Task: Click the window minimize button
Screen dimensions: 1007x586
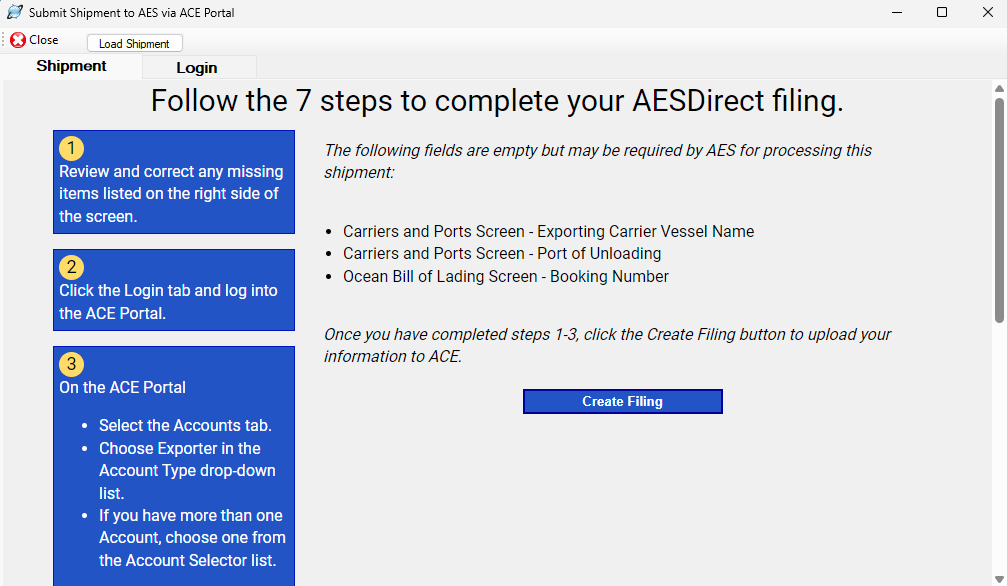Action: pos(896,12)
